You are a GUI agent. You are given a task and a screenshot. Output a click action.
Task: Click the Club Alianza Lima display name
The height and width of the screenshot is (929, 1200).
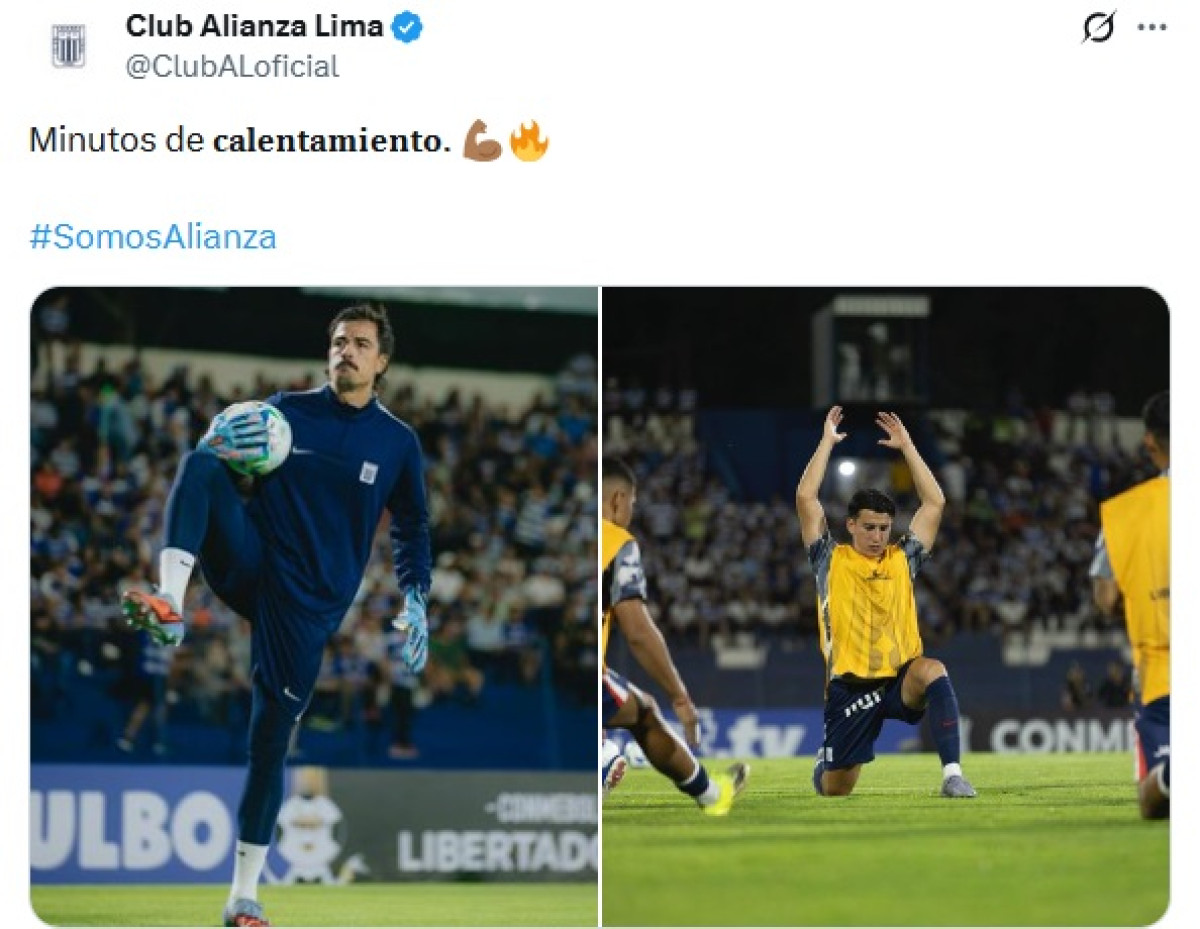[x=255, y=27]
